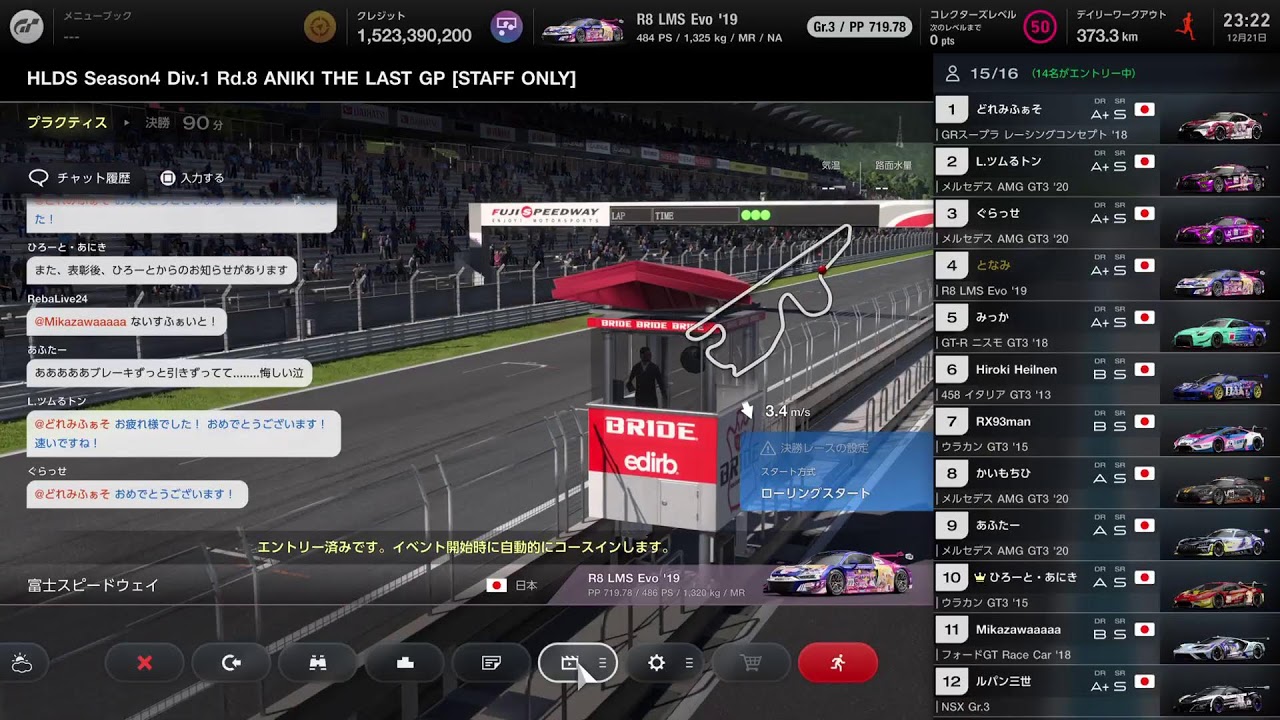The height and width of the screenshot is (720, 1280).
Task: Click the Fuji Speedway track map
Action: 768,300
